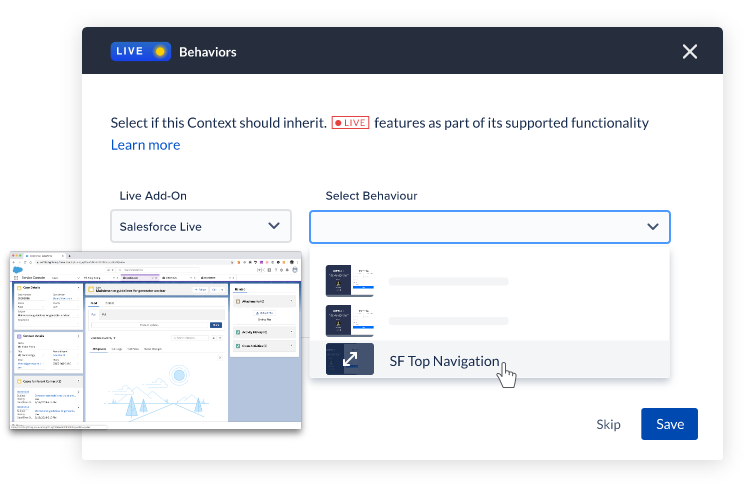Click the blue Save button
Image resolution: width=753 pixels, height=493 pixels.
(669, 424)
